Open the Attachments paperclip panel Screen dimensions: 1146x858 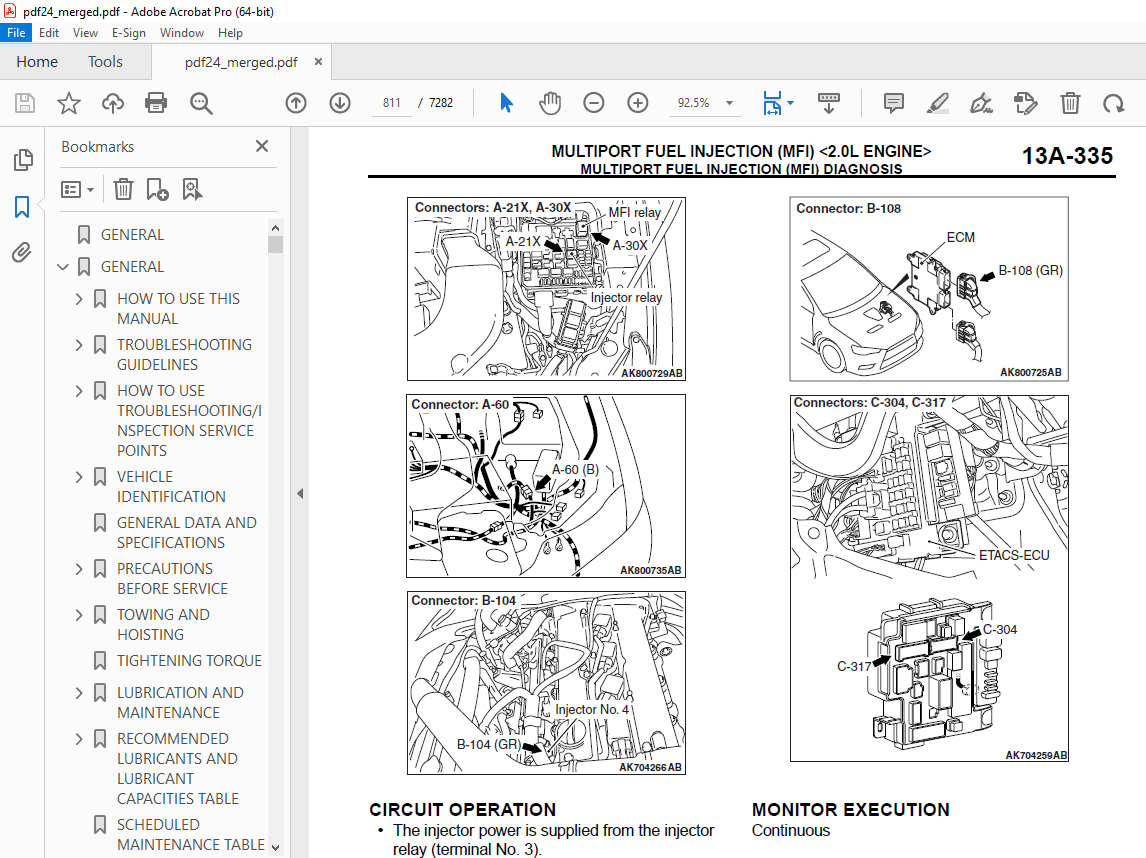(22, 253)
